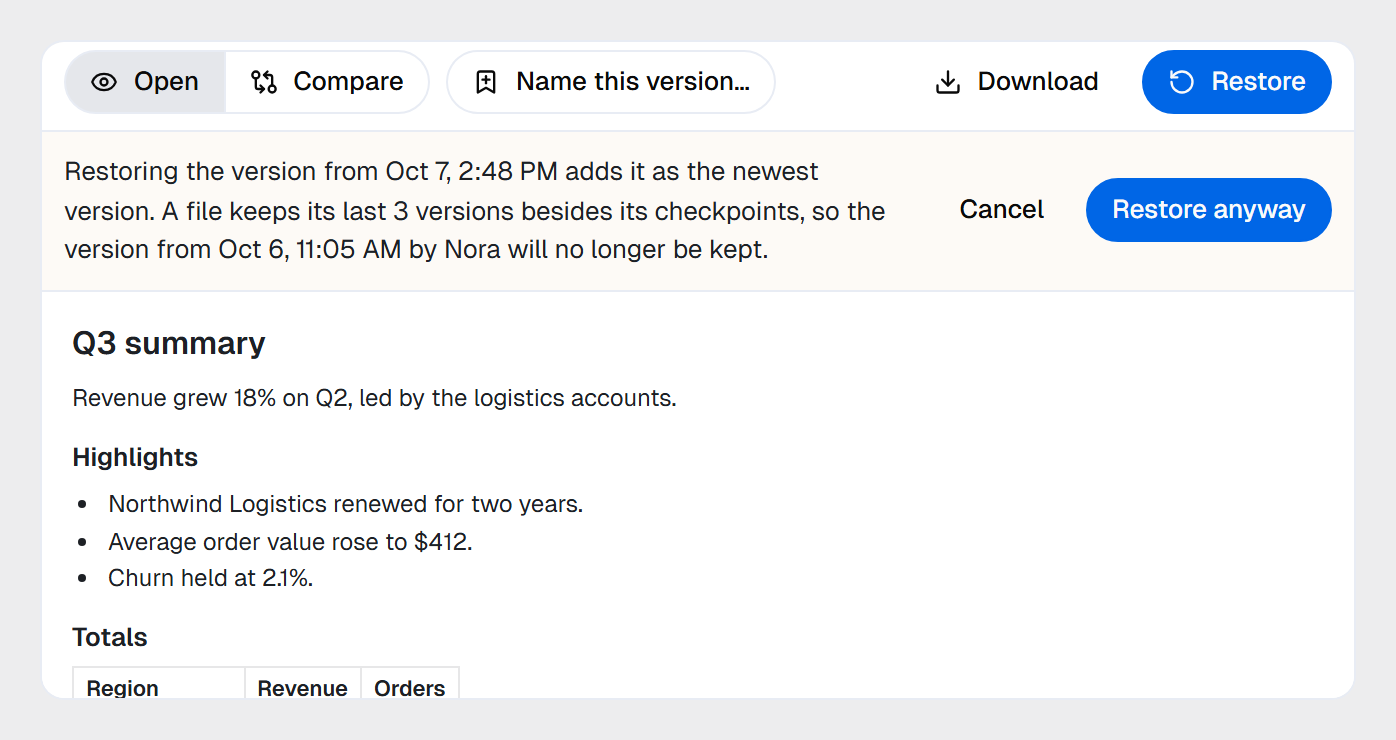Image resolution: width=1396 pixels, height=740 pixels.
Task: Select the 'Churn held at 2.1%' bullet
Action: click(211, 578)
